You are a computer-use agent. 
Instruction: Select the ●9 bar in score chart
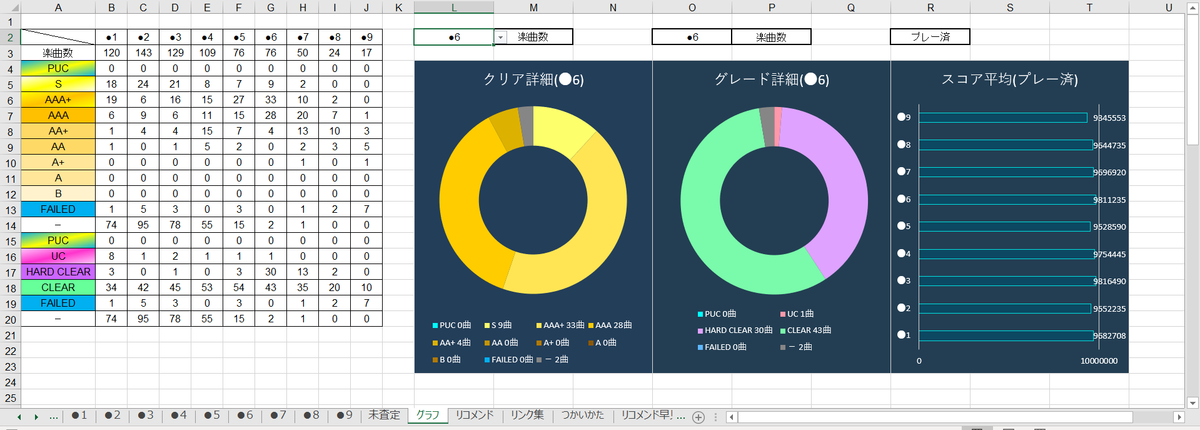tap(1003, 117)
